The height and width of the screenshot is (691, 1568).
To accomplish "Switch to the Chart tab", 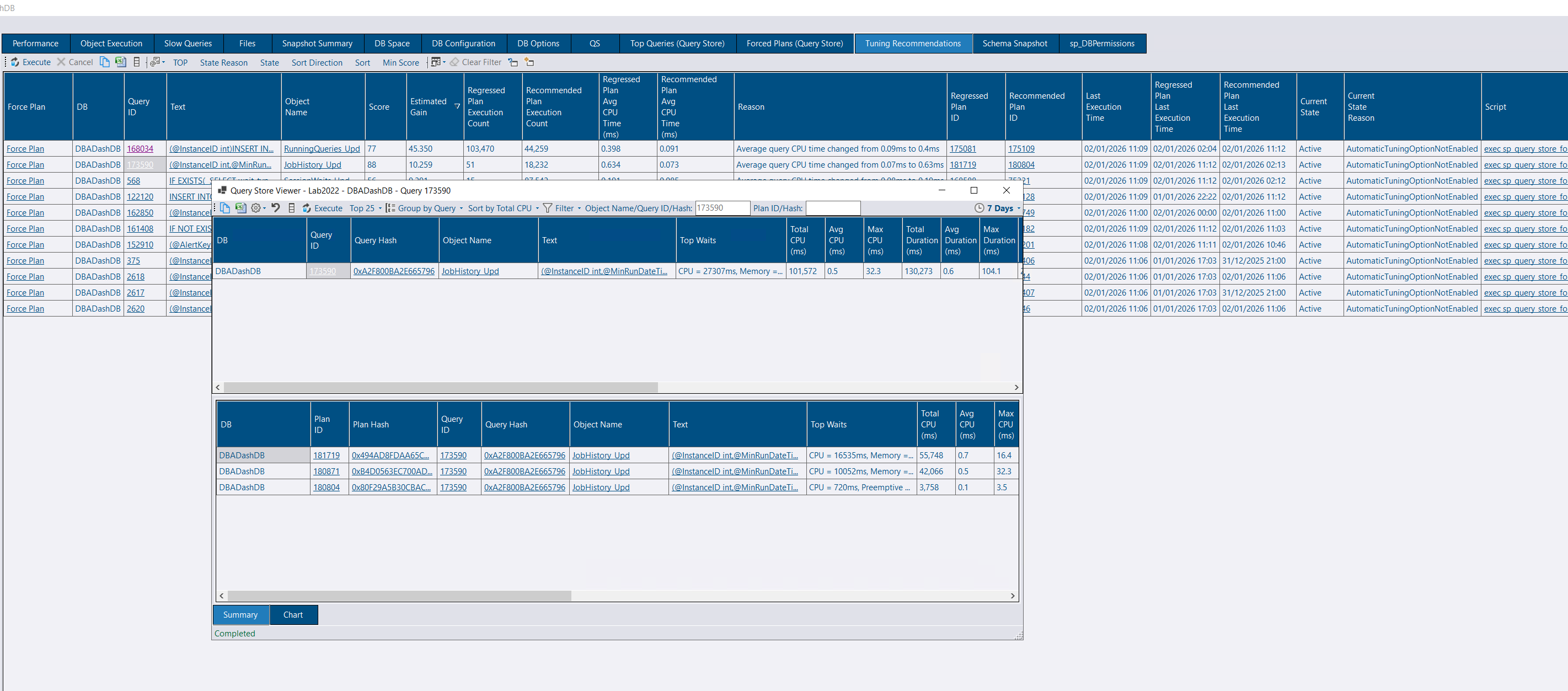I will (293, 615).
